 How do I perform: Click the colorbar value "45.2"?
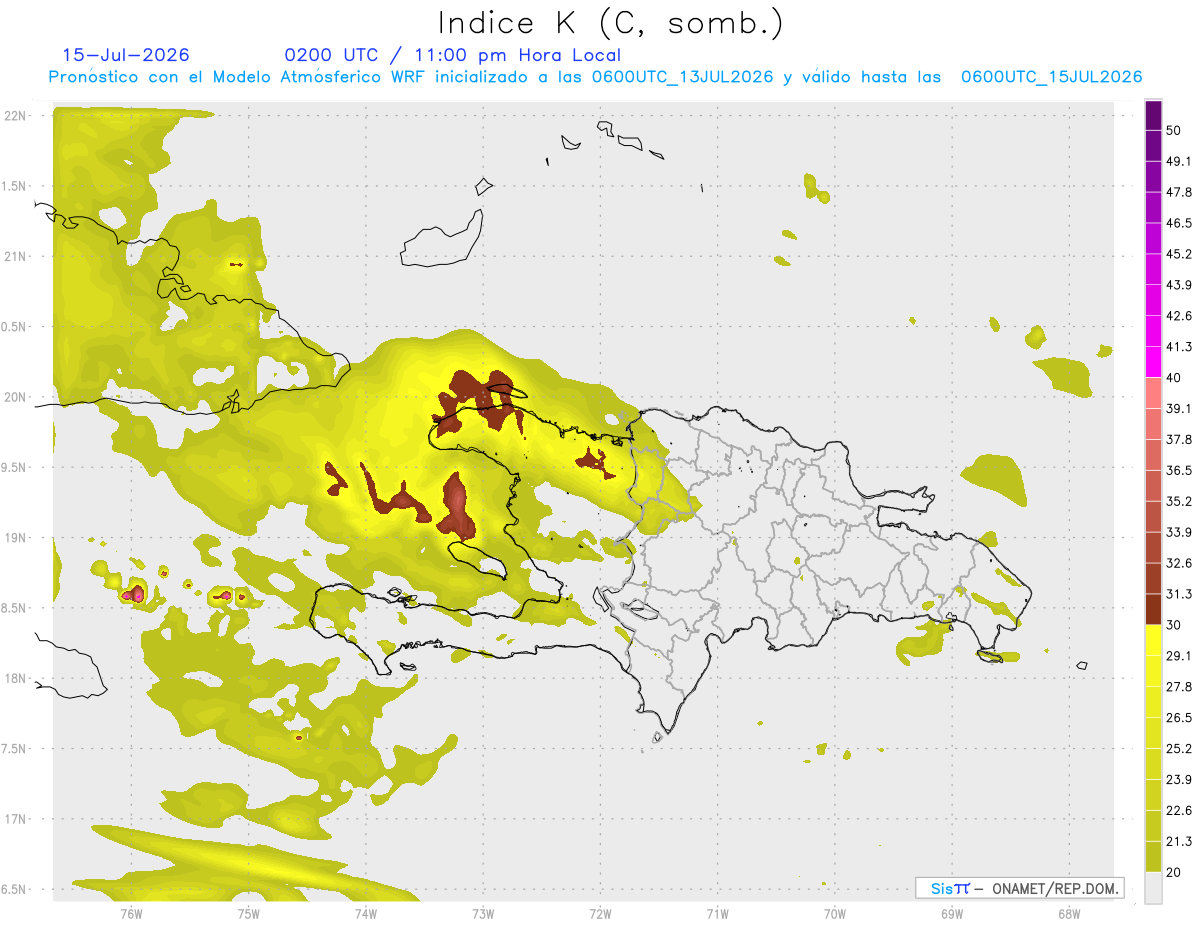1179,255
